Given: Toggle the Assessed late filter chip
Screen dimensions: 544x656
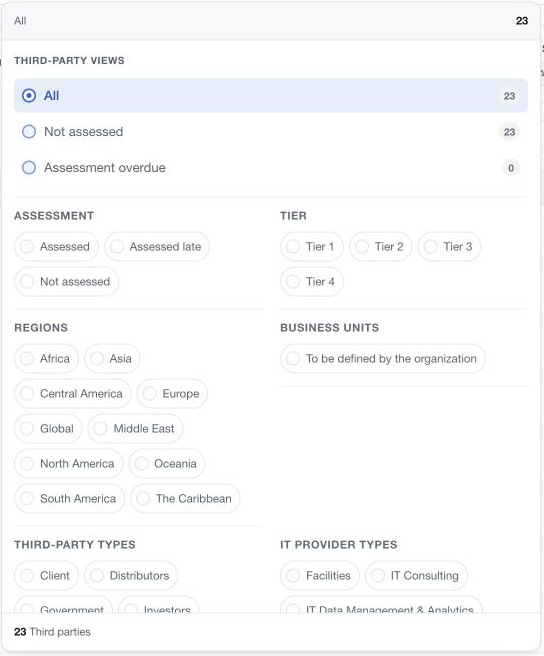Looking at the screenshot, I should 157,246.
